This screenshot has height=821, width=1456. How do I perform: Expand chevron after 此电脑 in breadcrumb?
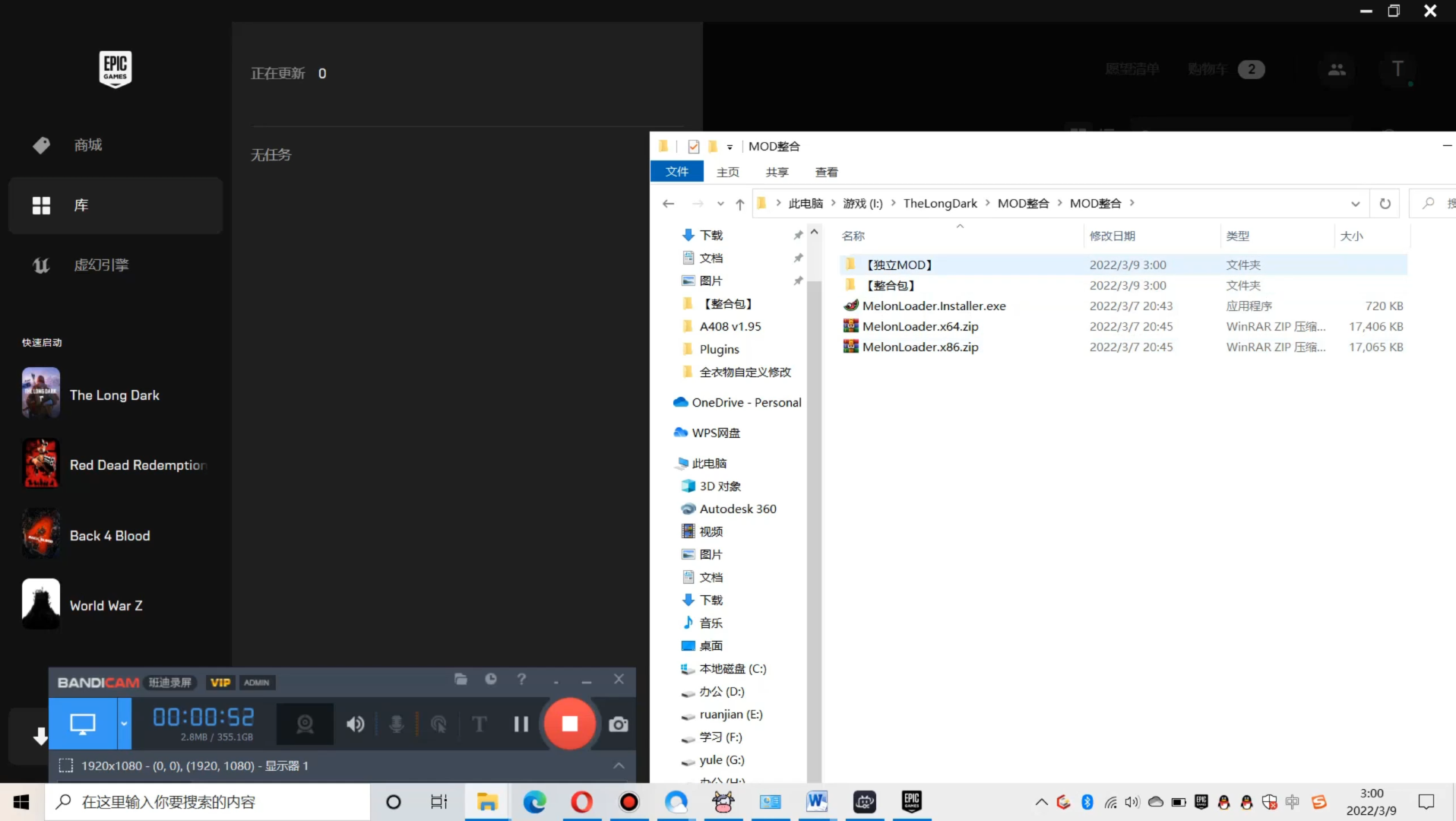pyautogui.click(x=833, y=203)
